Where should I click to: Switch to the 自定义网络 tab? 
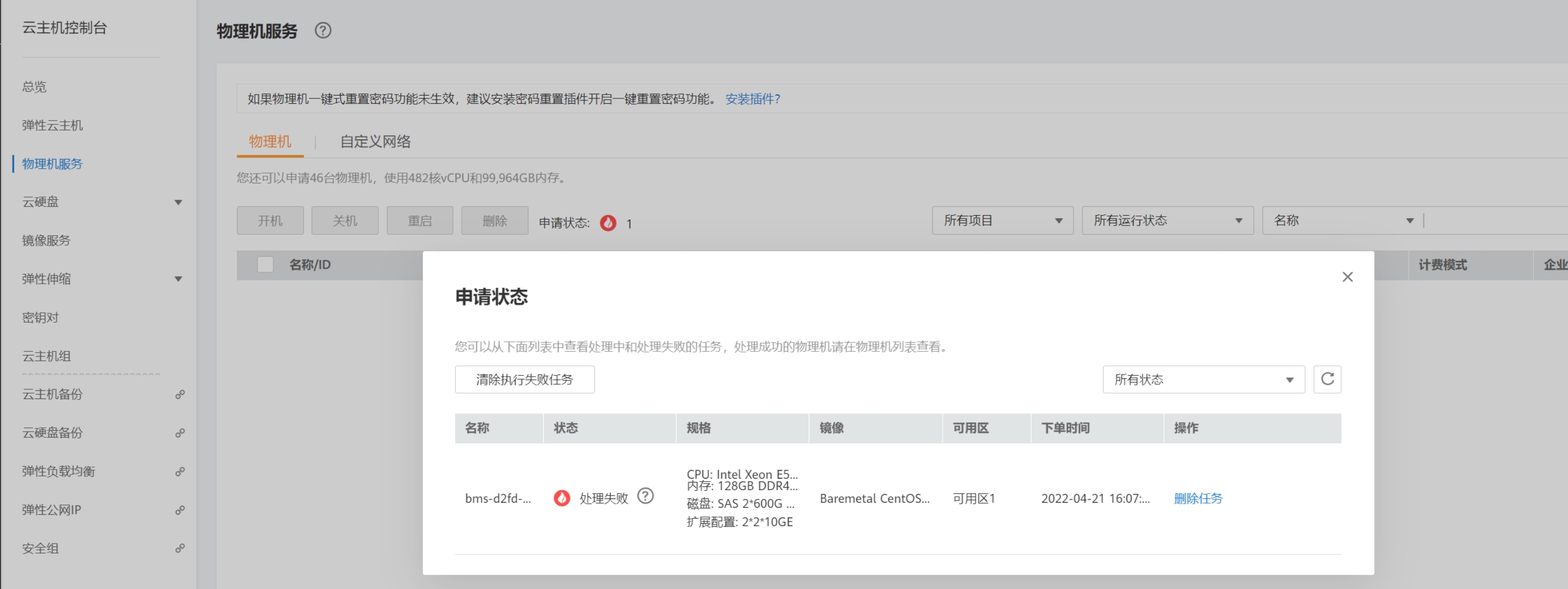375,142
